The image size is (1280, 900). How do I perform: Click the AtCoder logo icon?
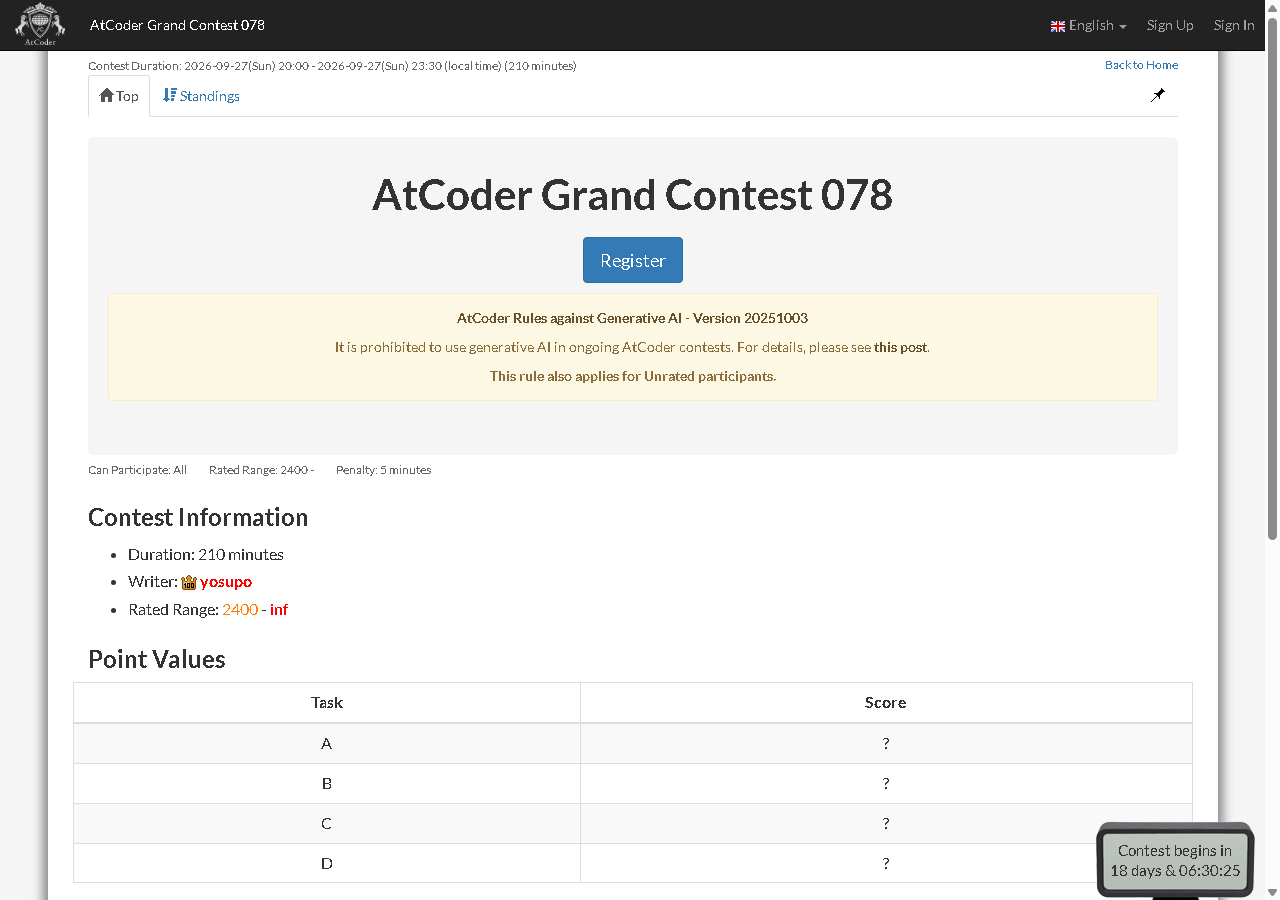coord(40,25)
